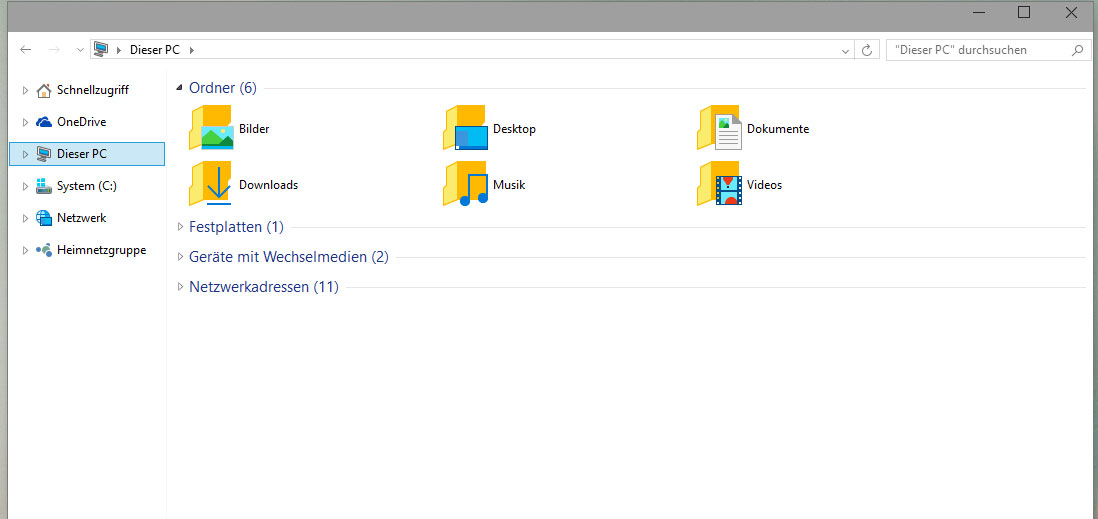Open the Downloads folder icon

(211, 184)
